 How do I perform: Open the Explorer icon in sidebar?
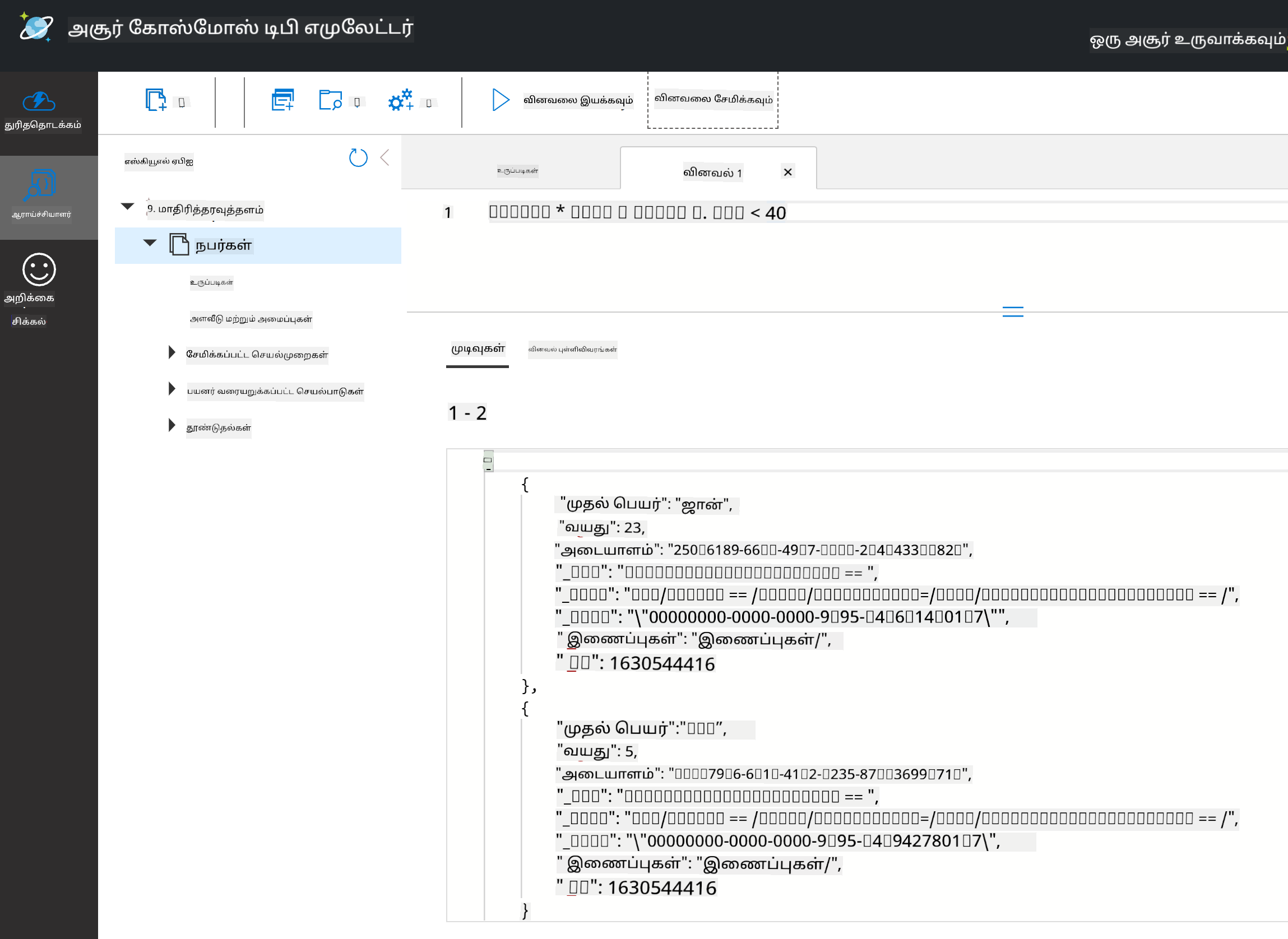39,185
